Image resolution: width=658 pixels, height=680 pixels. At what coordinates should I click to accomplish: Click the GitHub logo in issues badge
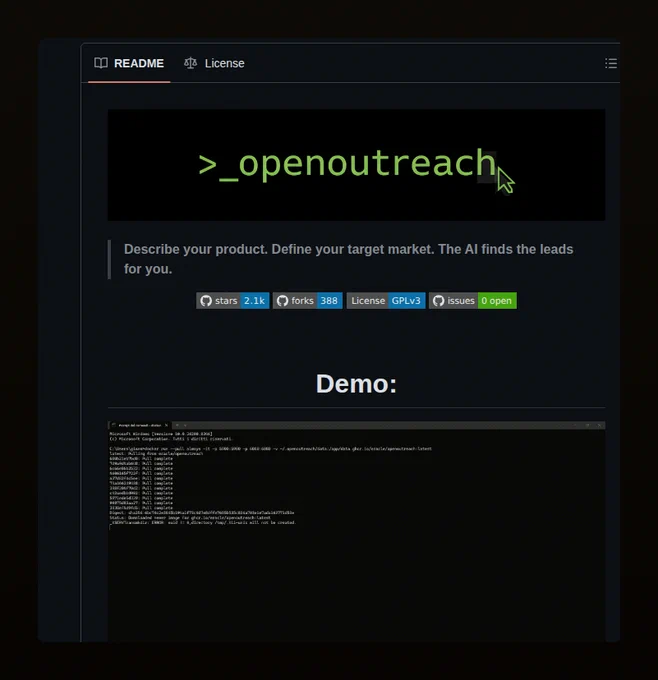pos(439,301)
